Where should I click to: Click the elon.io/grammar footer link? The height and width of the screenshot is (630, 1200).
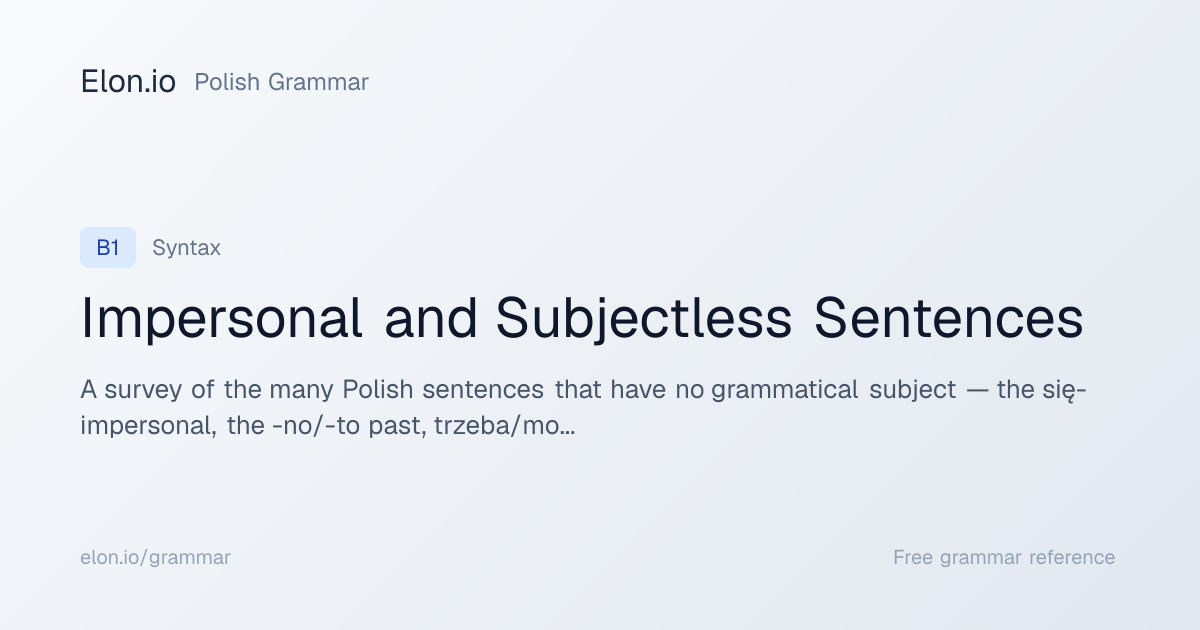click(x=155, y=558)
